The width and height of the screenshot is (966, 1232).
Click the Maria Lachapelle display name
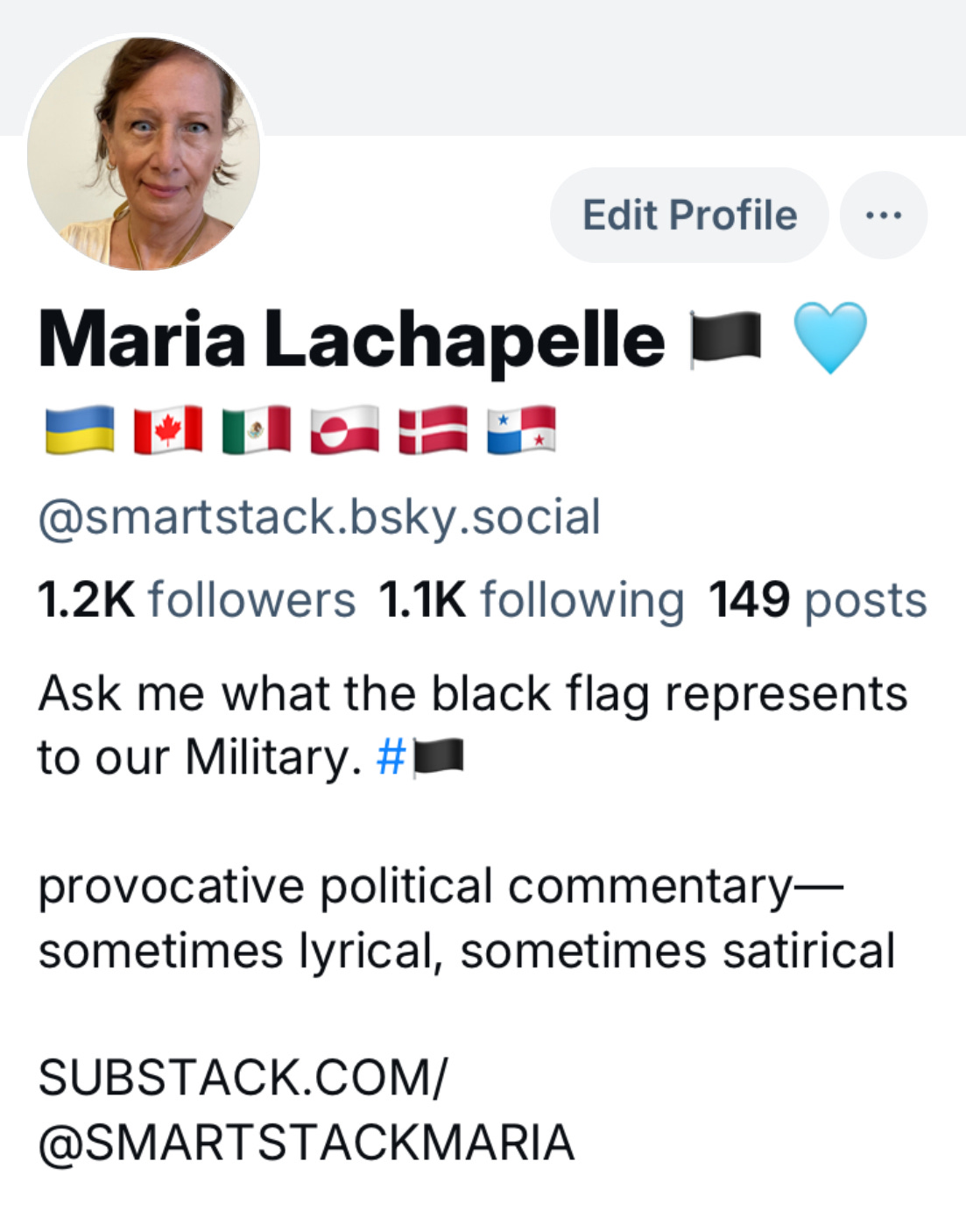[x=351, y=340]
